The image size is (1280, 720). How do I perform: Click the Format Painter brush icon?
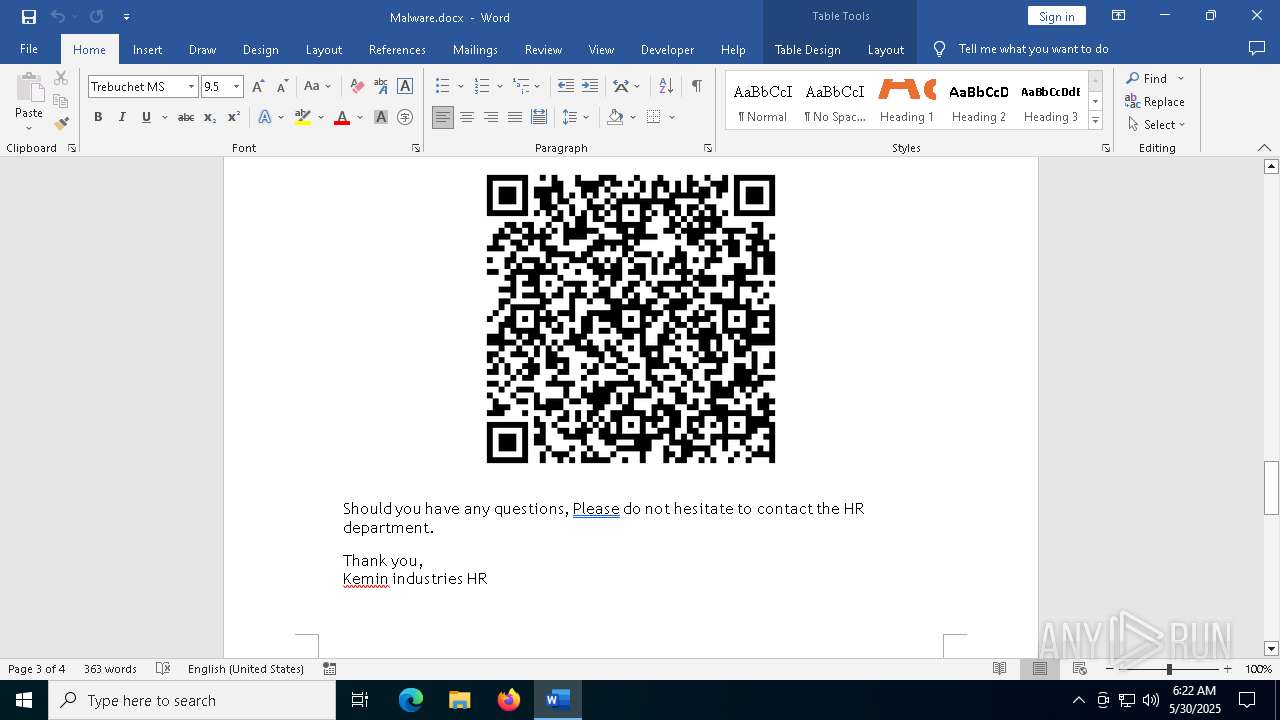61,124
